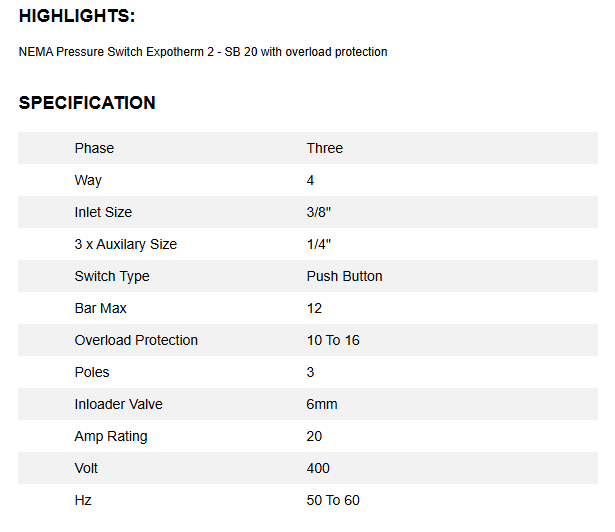Click the Amp Rating label
This screenshot has width=615, height=532.
point(111,436)
